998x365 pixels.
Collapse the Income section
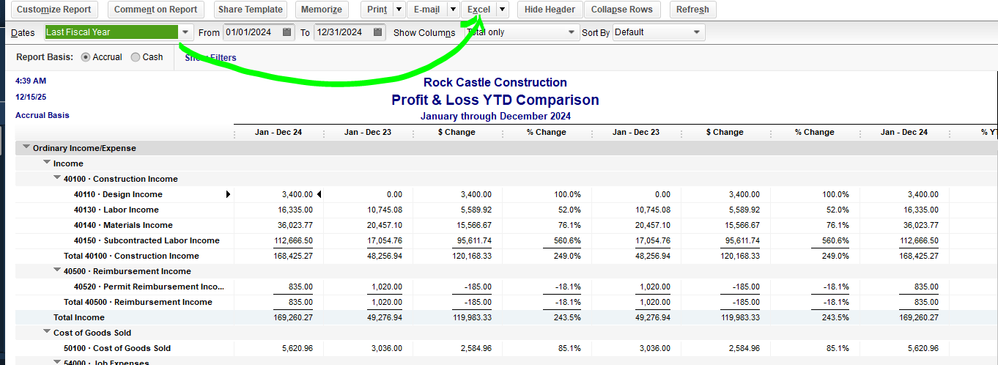[x=46, y=163]
